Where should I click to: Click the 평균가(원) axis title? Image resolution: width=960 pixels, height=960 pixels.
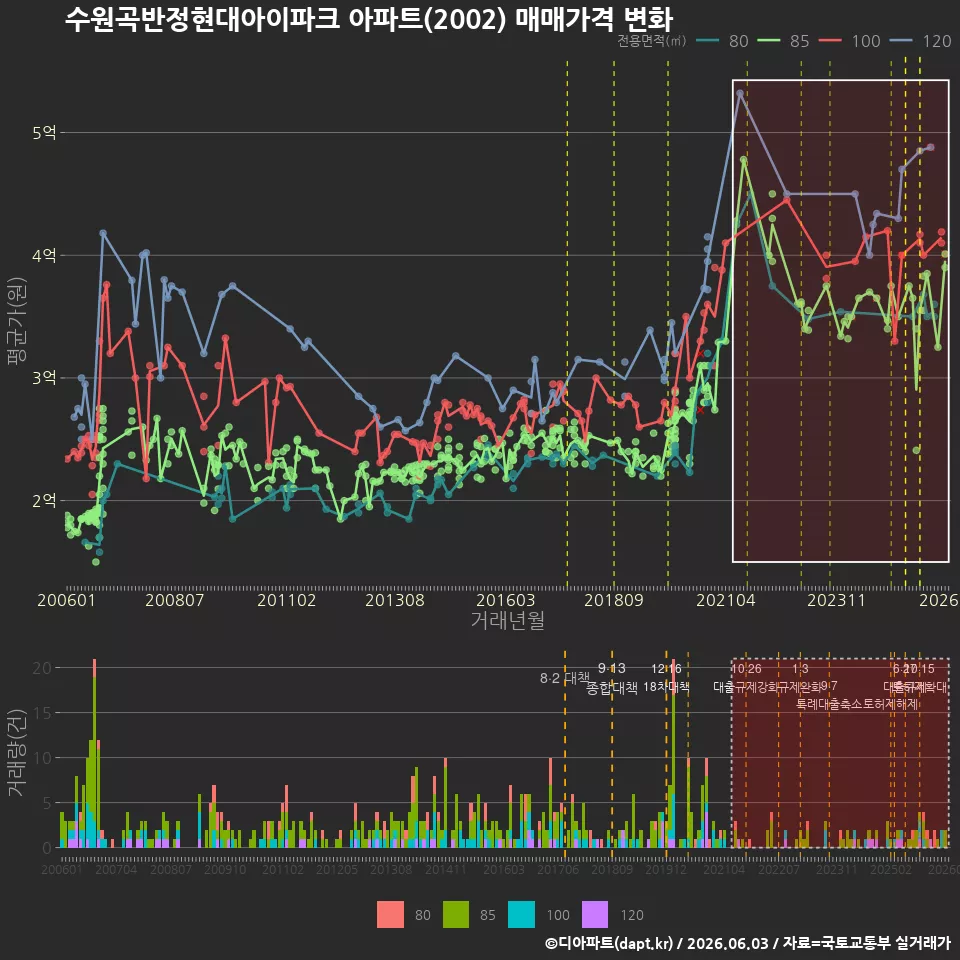pos(16,321)
